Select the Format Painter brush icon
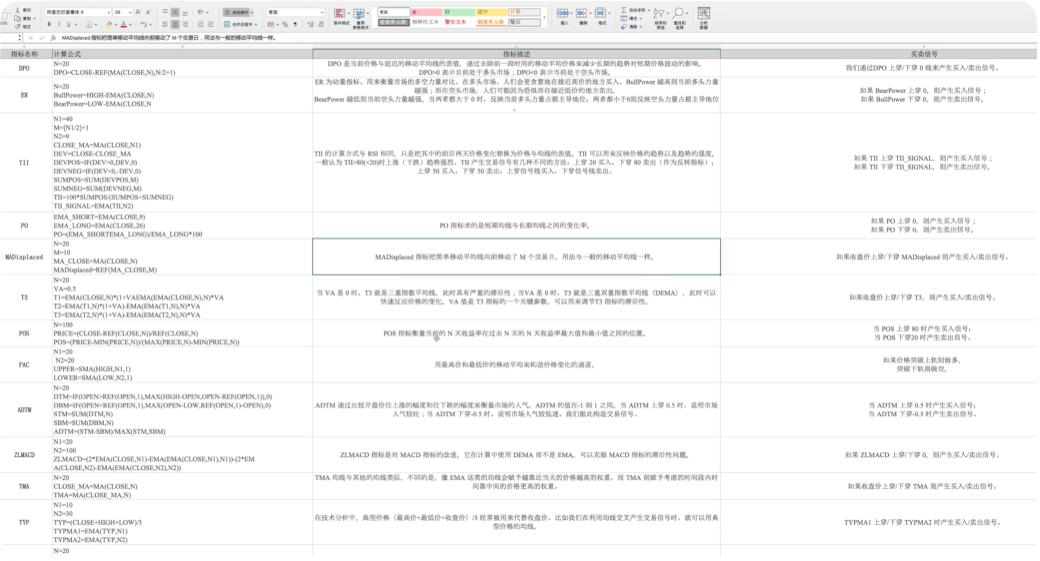Image resolution: width=1040 pixels, height=561 pixels. (x=17, y=27)
